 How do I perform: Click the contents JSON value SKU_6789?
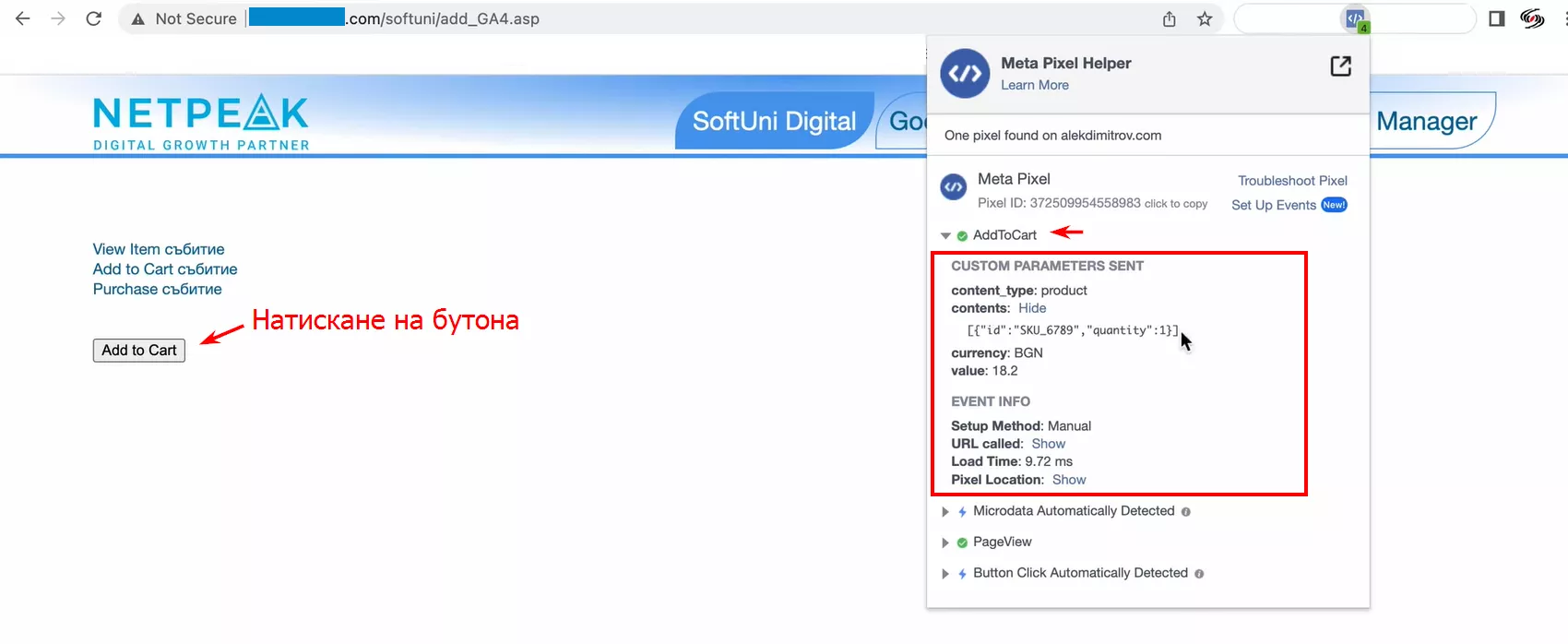(x=1073, y=330)
